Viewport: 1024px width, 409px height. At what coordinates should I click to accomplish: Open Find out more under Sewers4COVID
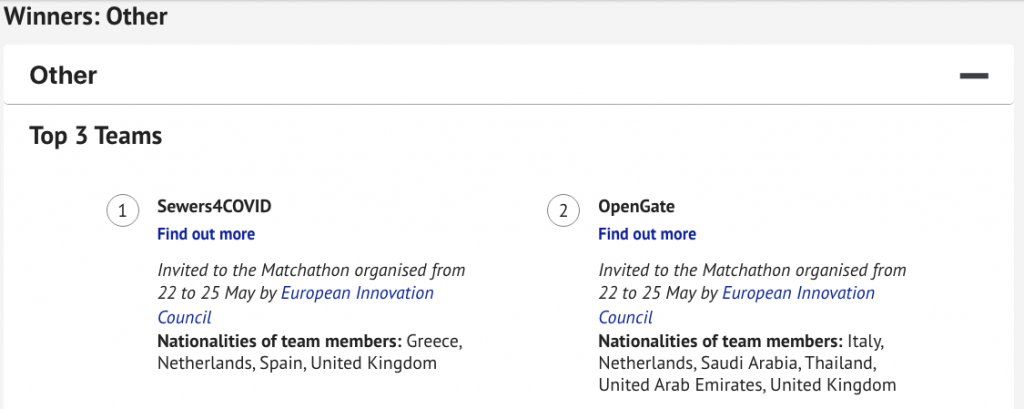(206, 234)
